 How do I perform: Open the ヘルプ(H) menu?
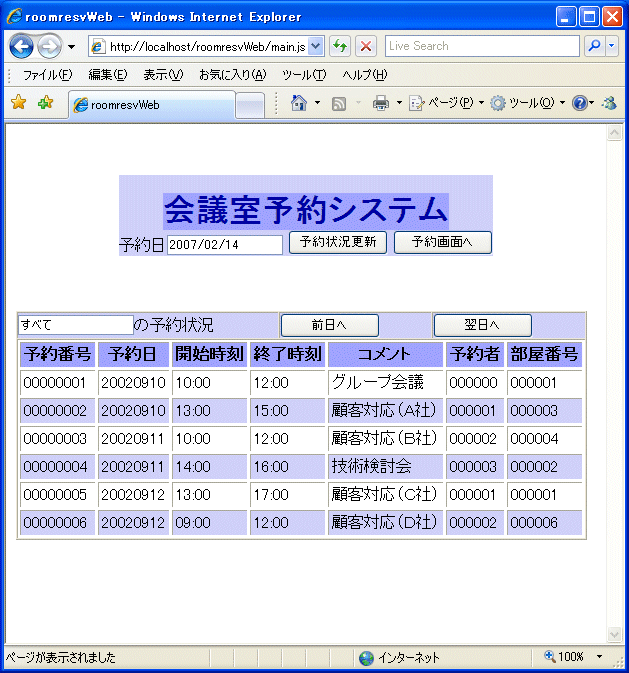365,75
